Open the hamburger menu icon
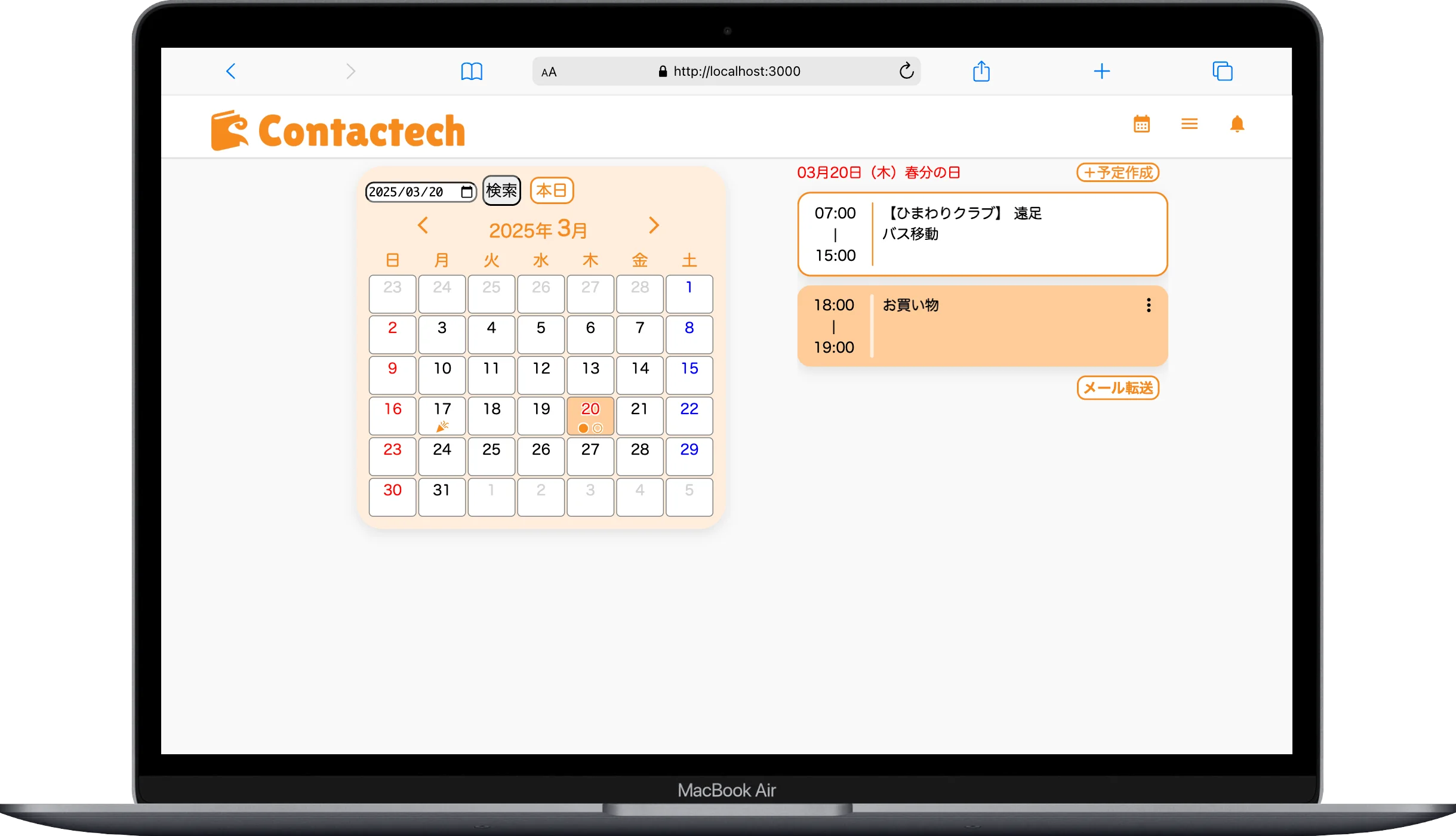 pos(1189,124)
